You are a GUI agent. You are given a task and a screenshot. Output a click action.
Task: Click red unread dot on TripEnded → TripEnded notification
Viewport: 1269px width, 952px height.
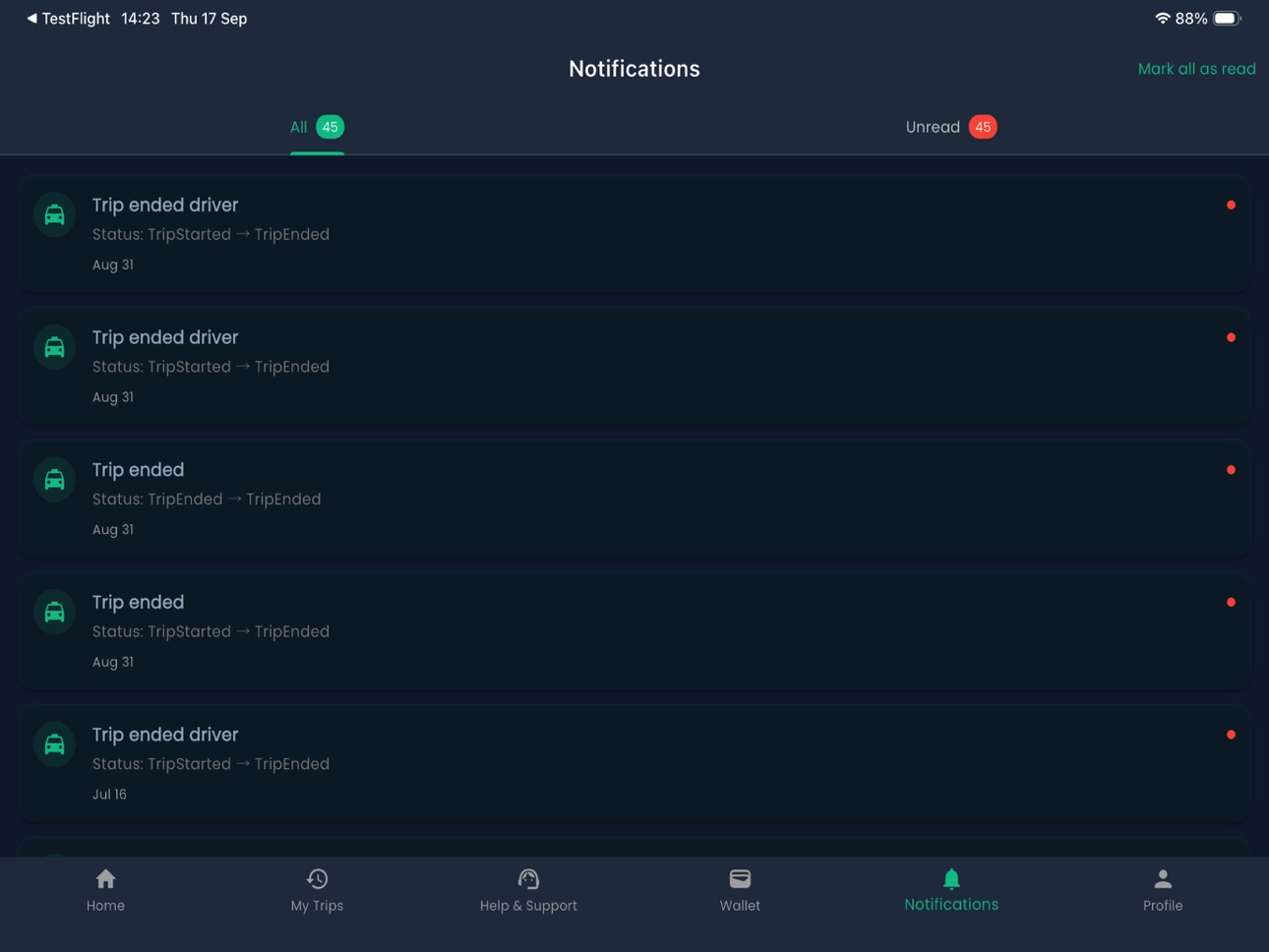click(1231, 470)
